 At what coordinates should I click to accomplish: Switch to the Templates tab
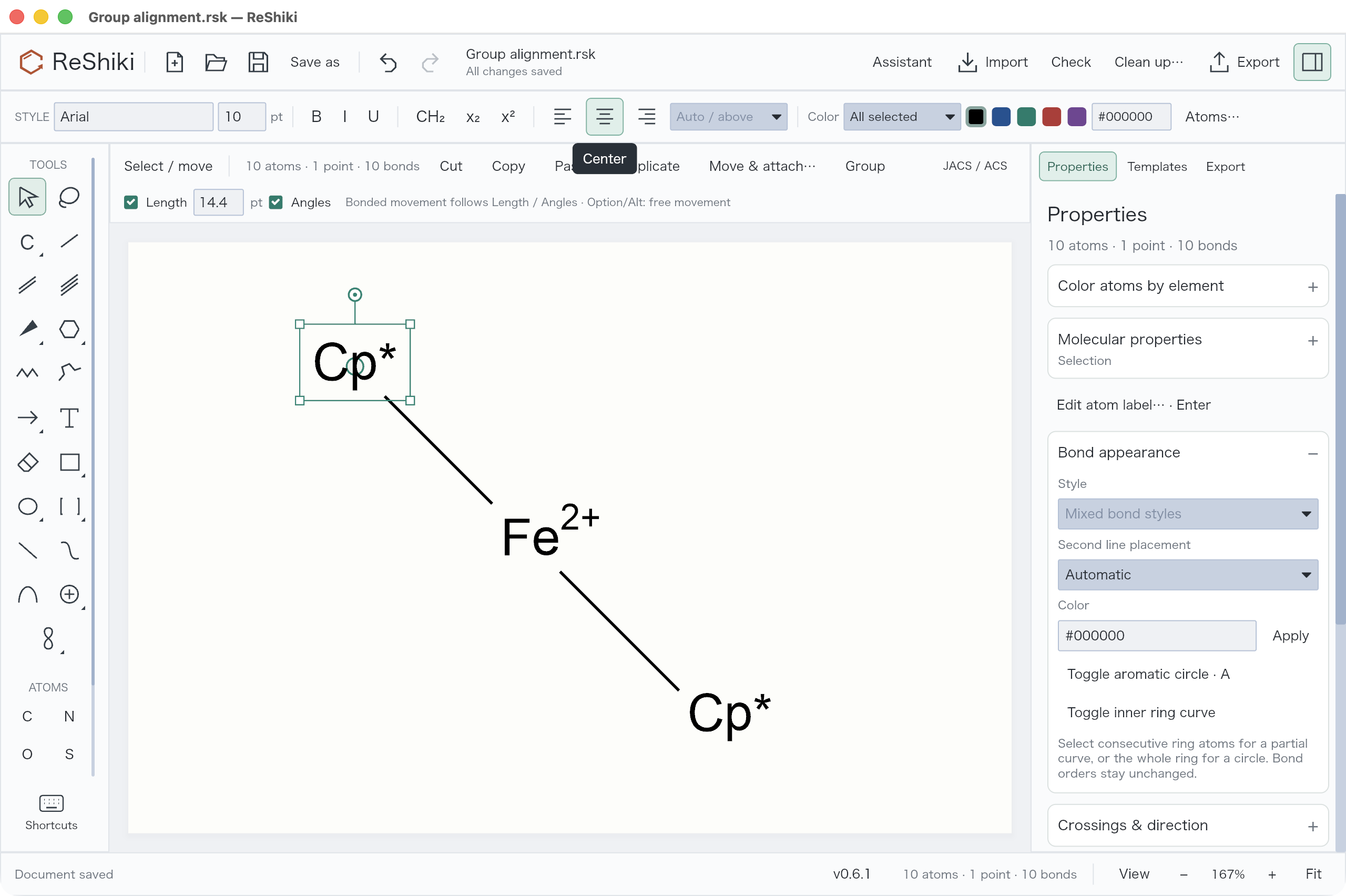(x=1156, y=166)
